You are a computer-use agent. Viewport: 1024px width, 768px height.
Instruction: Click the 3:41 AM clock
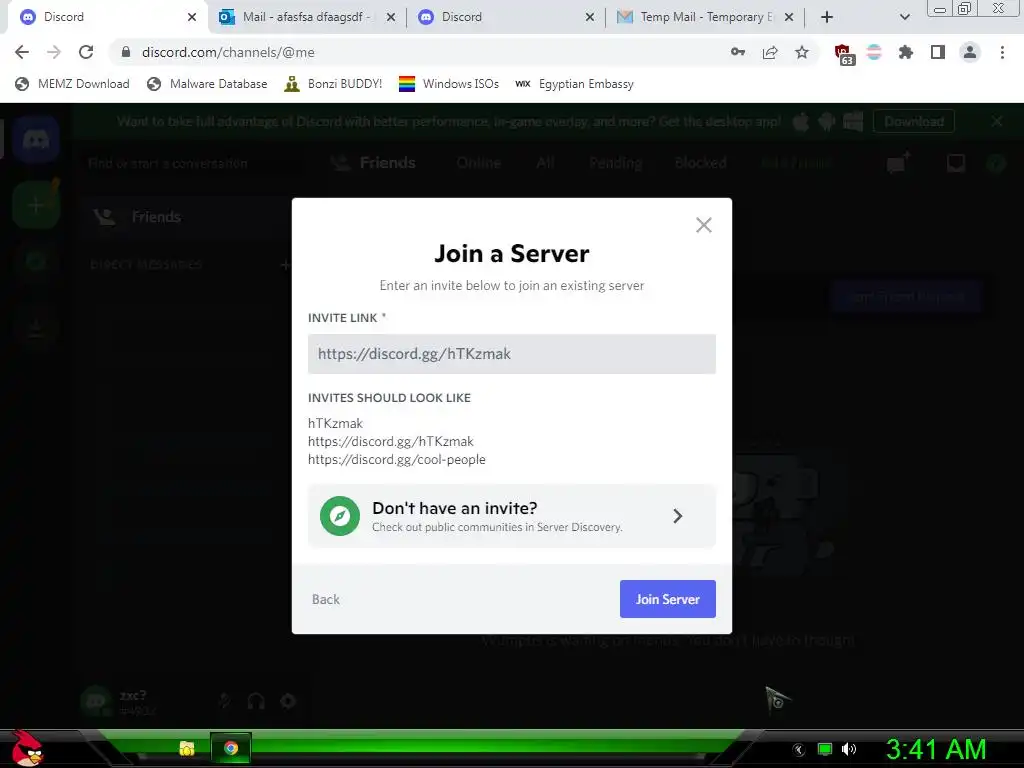[936, 749]
